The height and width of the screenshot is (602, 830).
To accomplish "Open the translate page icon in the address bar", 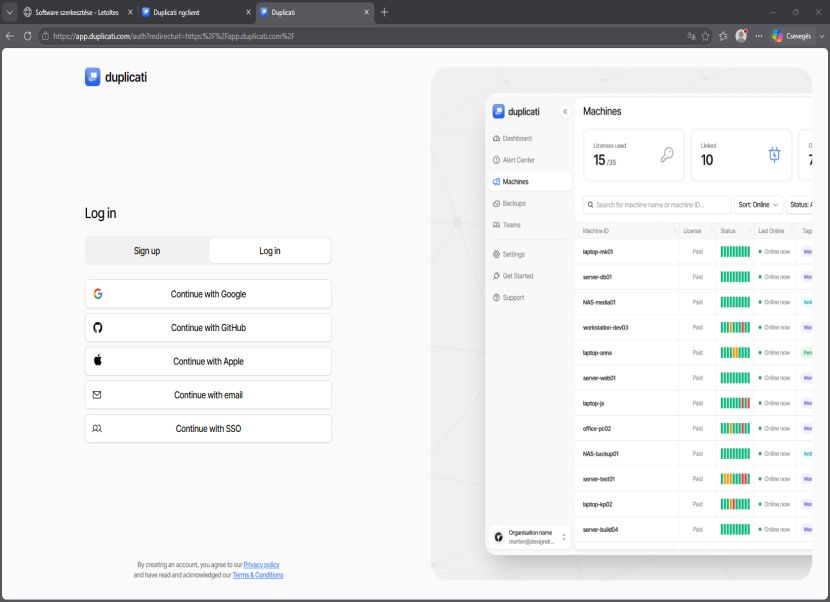I will [691, 36].
